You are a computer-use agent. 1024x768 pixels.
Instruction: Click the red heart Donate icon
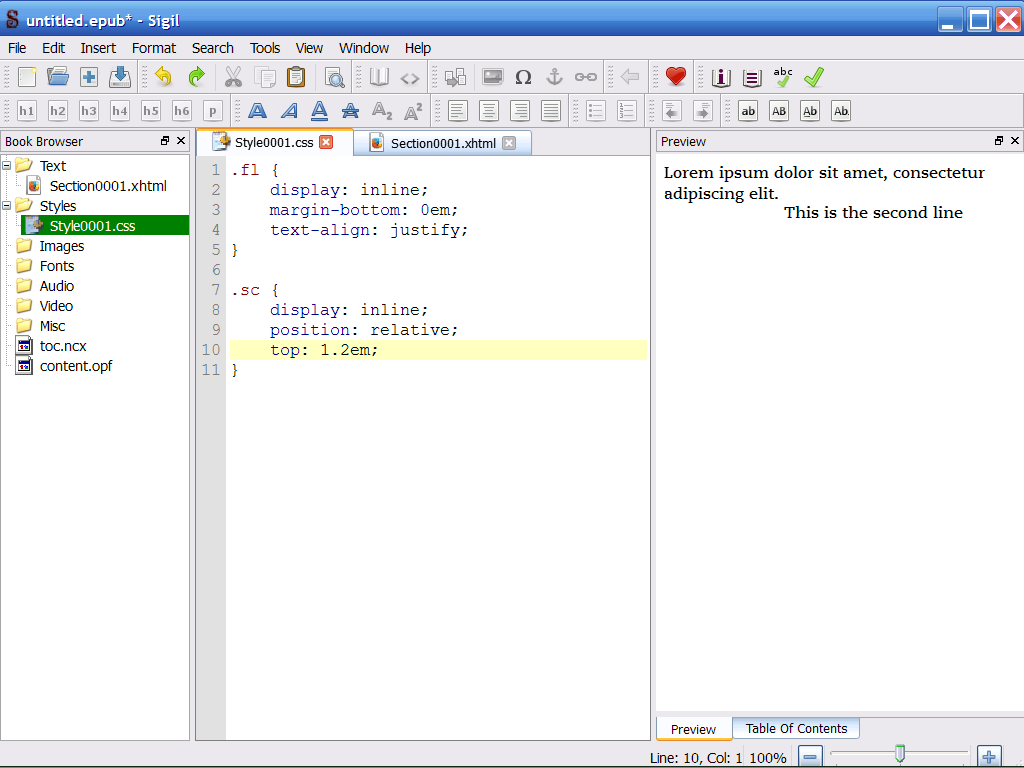pos(676,77)
